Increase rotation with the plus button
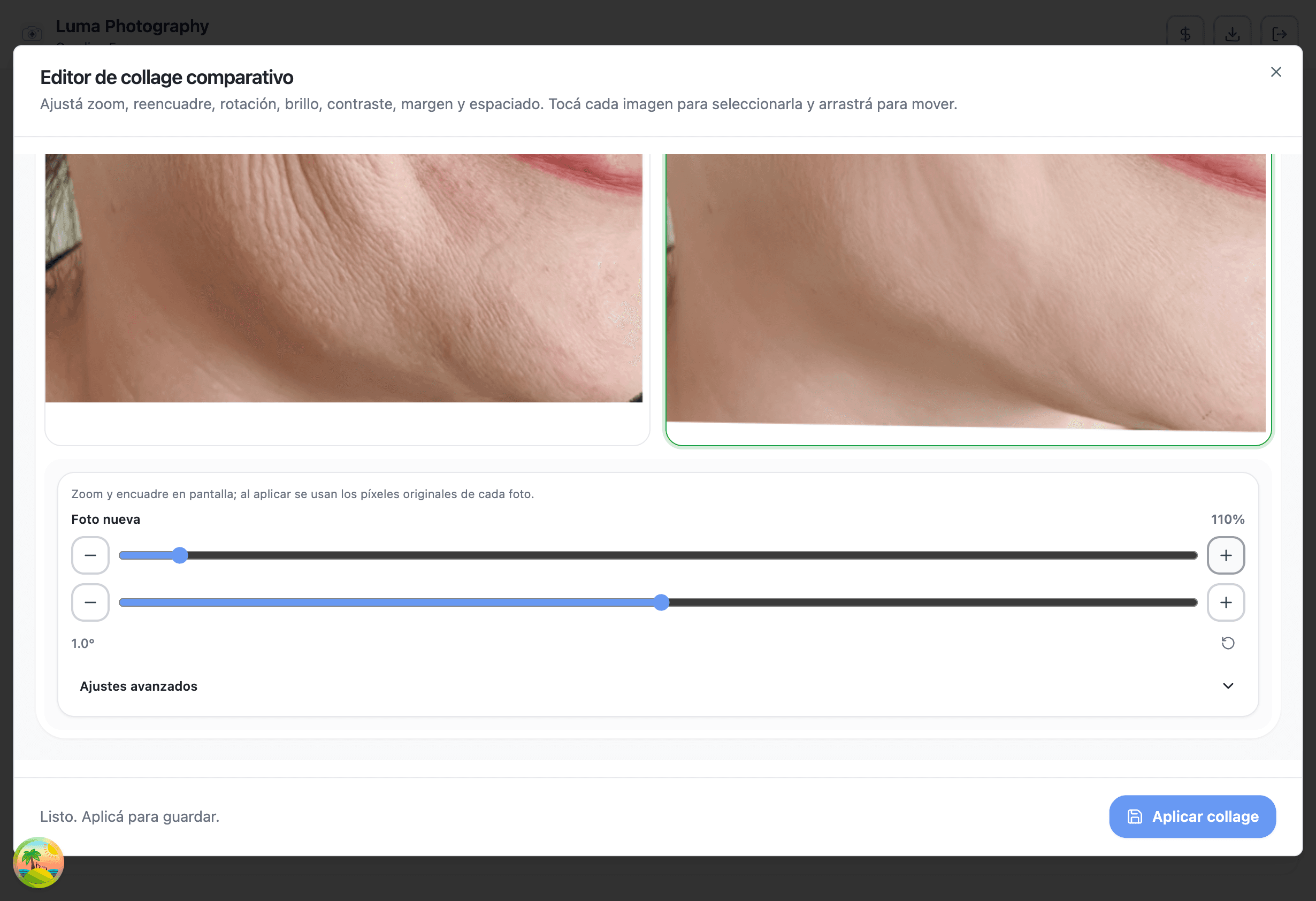This screenshot has height=901, width=1316. click(x=1226, y=602)
